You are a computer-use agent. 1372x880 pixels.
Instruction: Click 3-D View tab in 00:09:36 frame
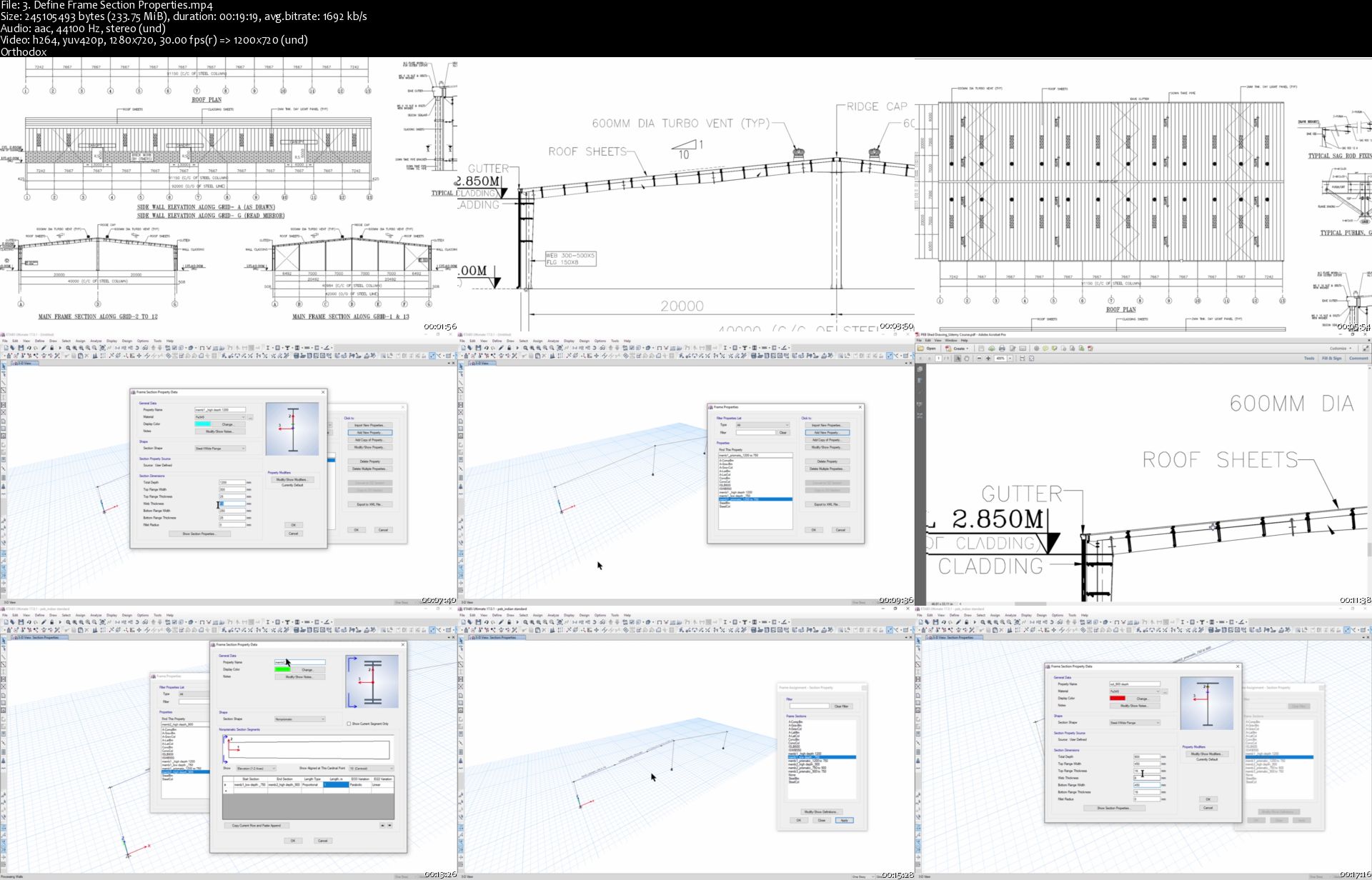tap(482, 364)
